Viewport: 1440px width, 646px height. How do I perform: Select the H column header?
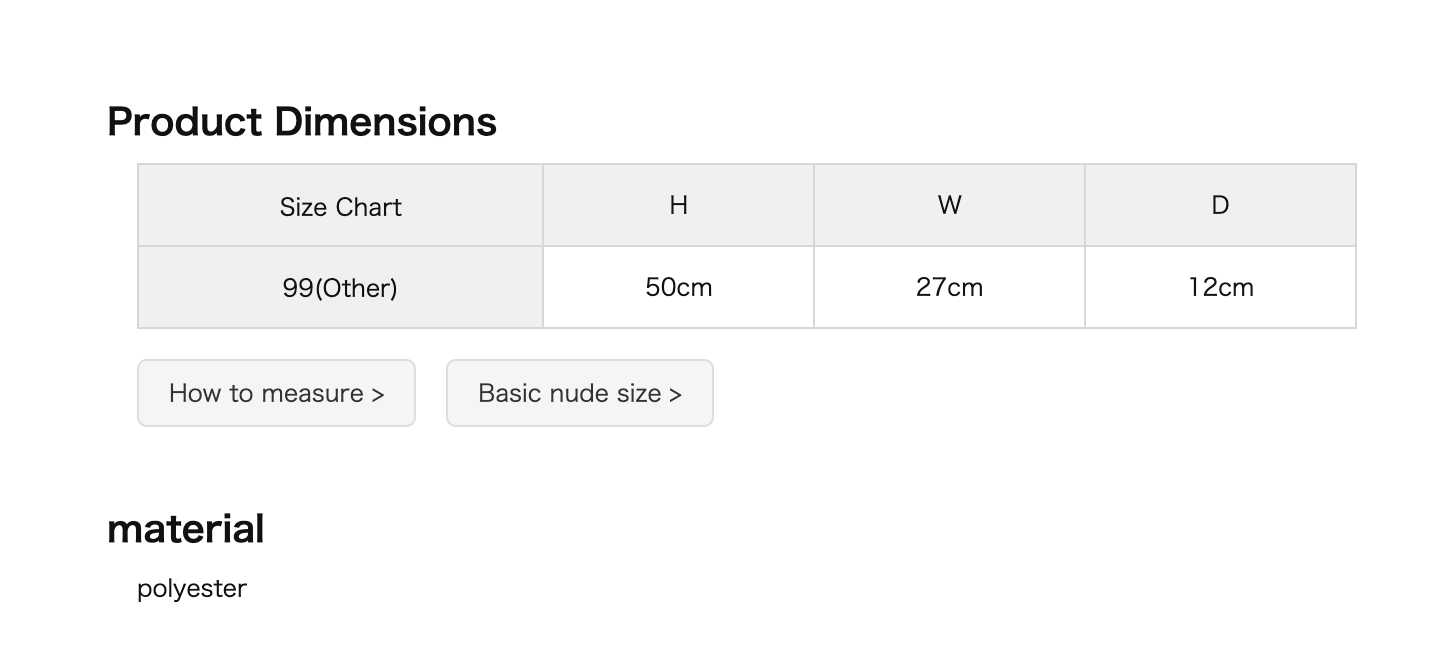click(678, 206)
